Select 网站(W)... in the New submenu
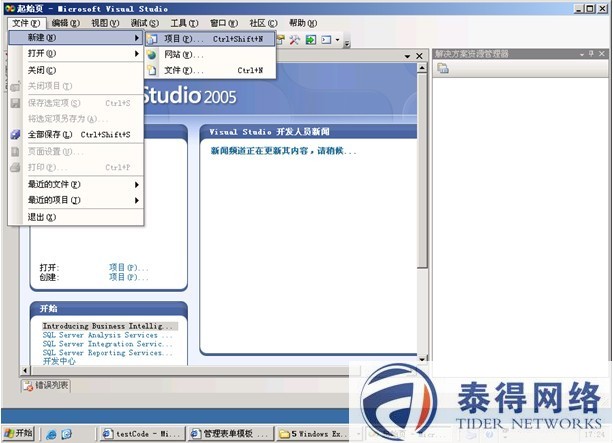The height and width of the screenshot is (443, 613). point(210,55)
